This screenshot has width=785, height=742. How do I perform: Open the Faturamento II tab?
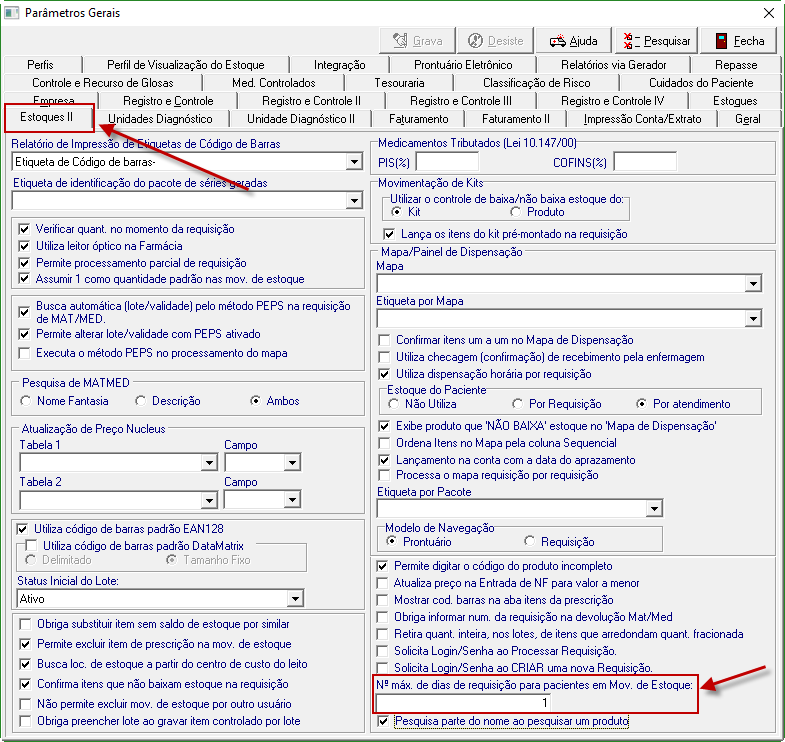pyautogui.click(x=515, y=119)
